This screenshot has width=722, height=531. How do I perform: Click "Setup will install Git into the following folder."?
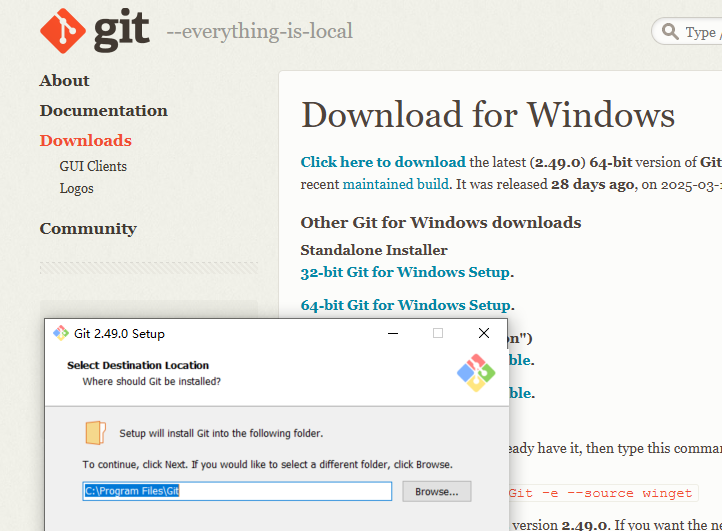[x=221, y=433]
